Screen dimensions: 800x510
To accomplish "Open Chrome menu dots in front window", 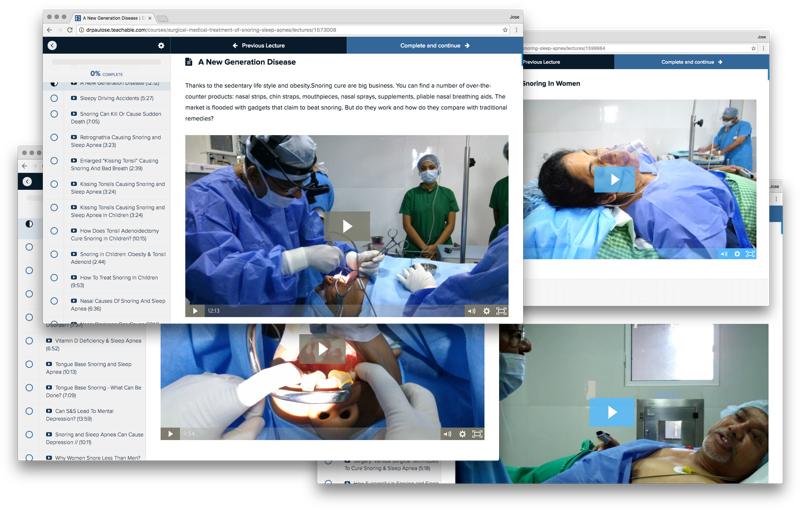I will (516, 30).
